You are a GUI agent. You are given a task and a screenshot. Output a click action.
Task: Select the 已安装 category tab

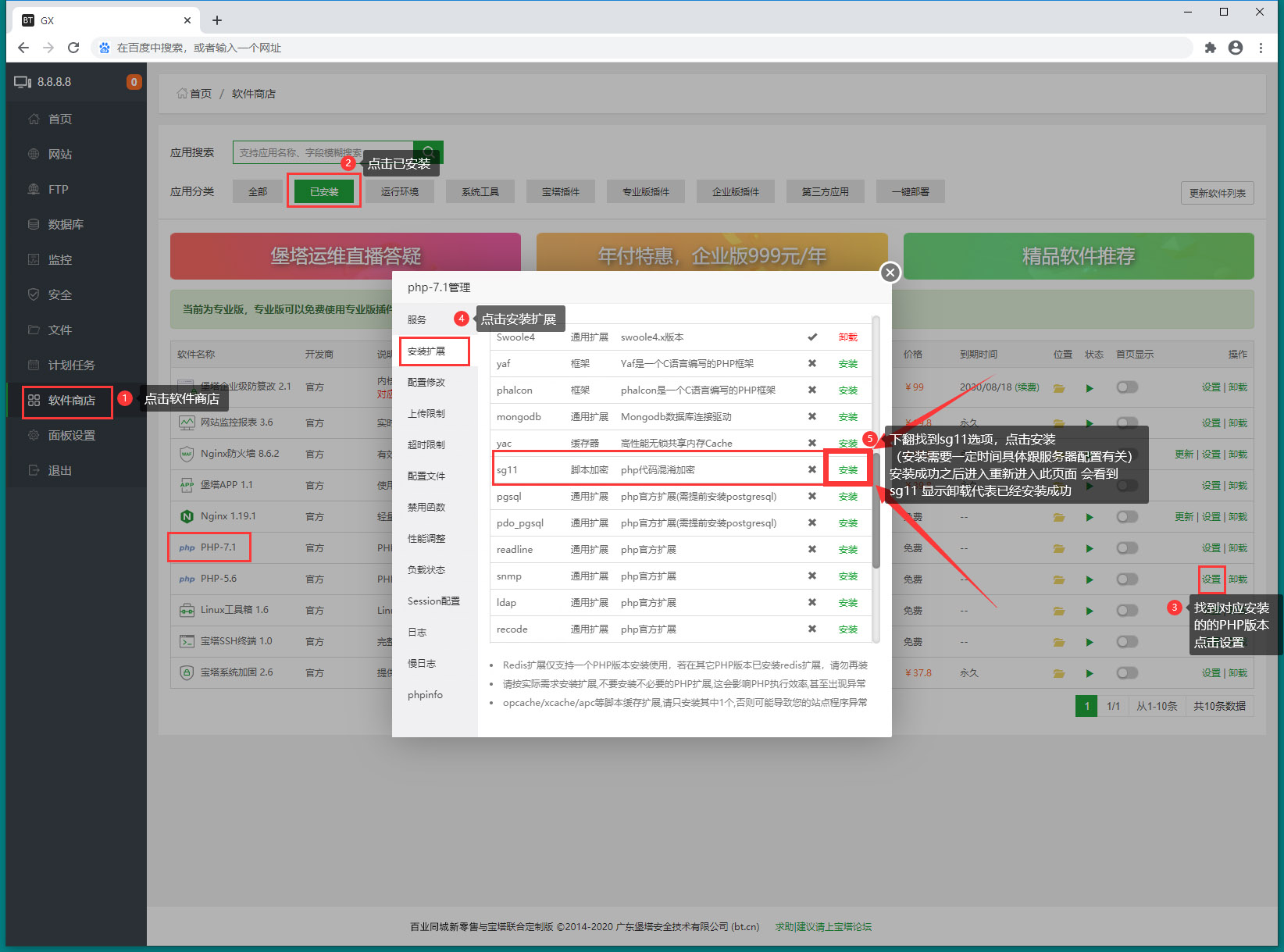(x=324, y=191)
